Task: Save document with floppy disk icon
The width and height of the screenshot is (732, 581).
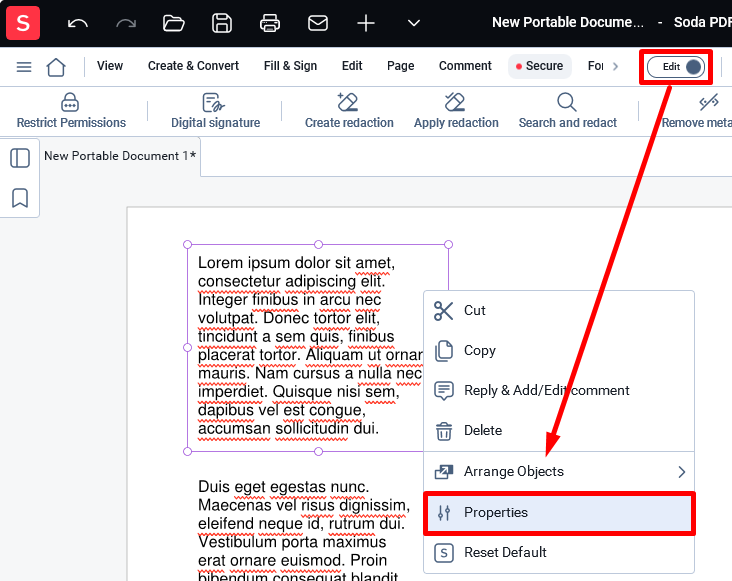Action: coord(222,23)
